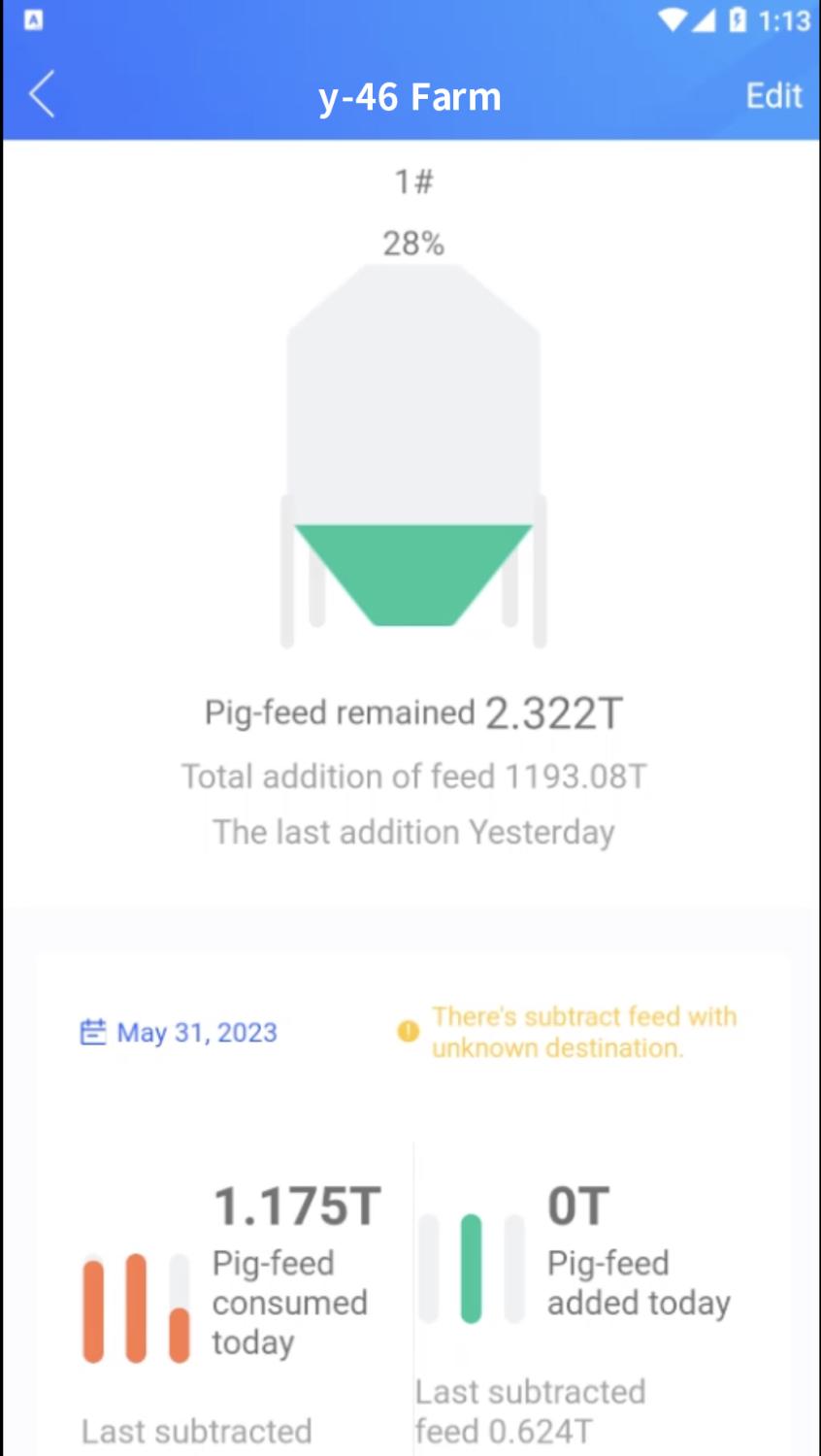Tap the Wi-Fi signal status icon
Image resolution: width=821 pixels, height=1456 pixels.
(x=672, y=20)
